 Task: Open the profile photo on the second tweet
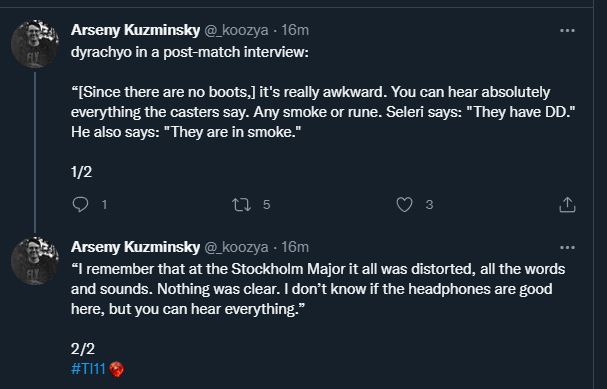(x=35, y=261)
